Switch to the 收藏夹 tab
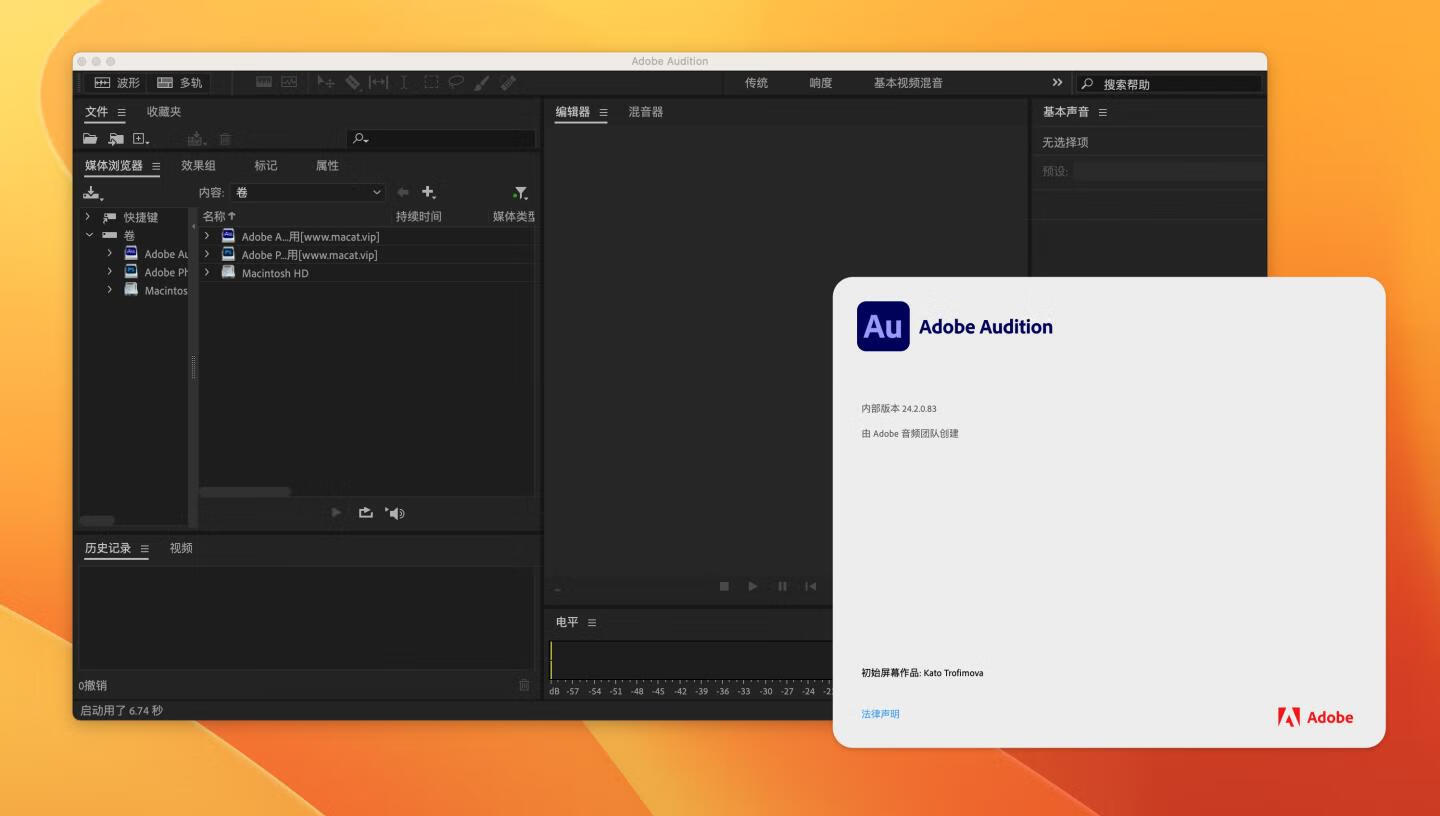The image size is (1440, 816). click(164, 112)
